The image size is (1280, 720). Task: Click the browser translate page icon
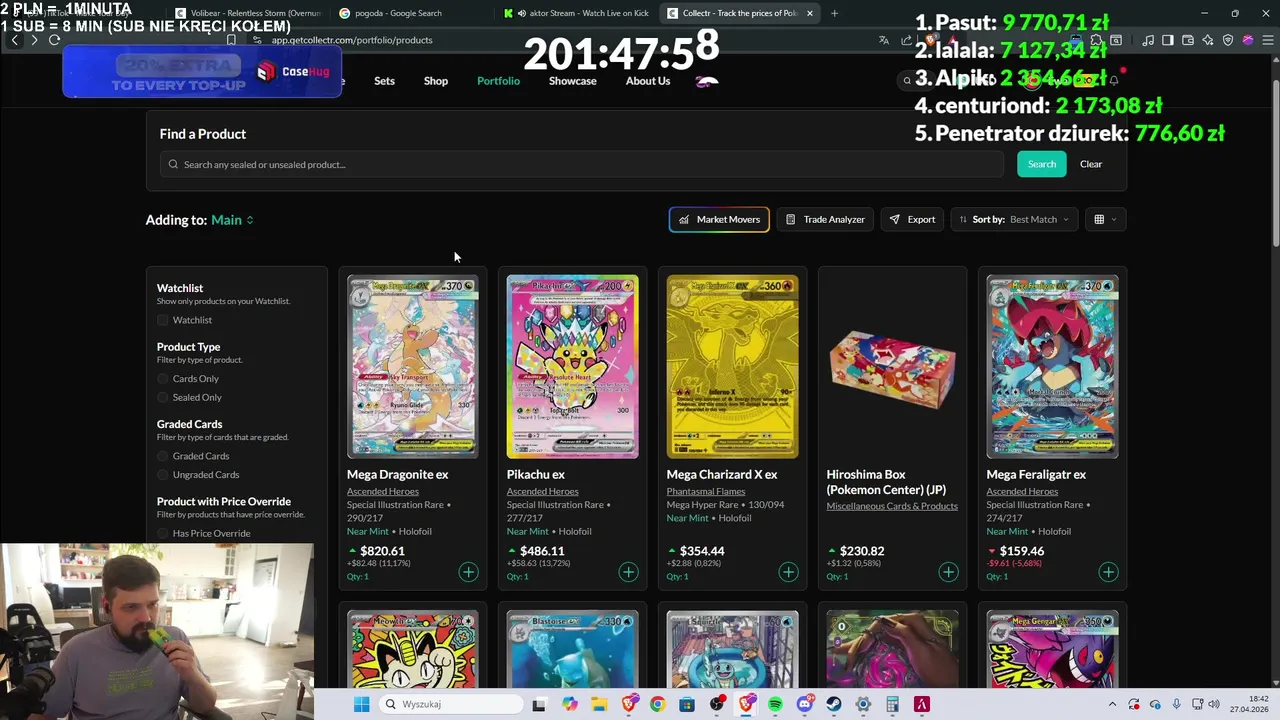pos(884,40)
